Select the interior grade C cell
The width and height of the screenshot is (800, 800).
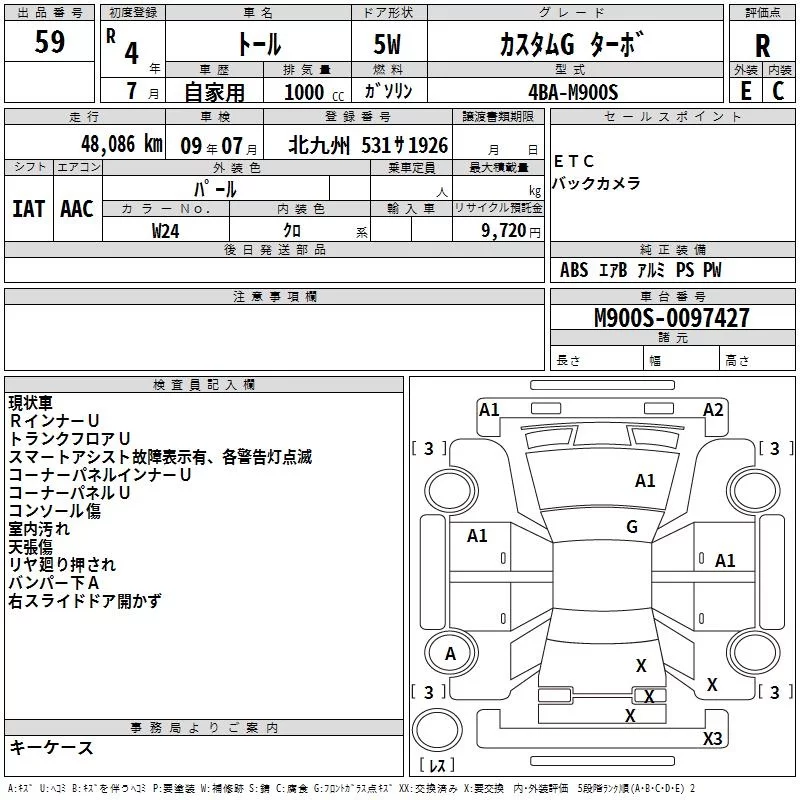(x=779, y=91)
